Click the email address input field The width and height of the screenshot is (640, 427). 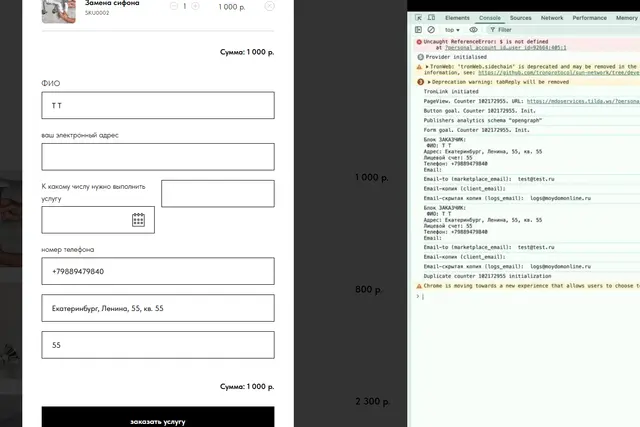coord(157,157)
